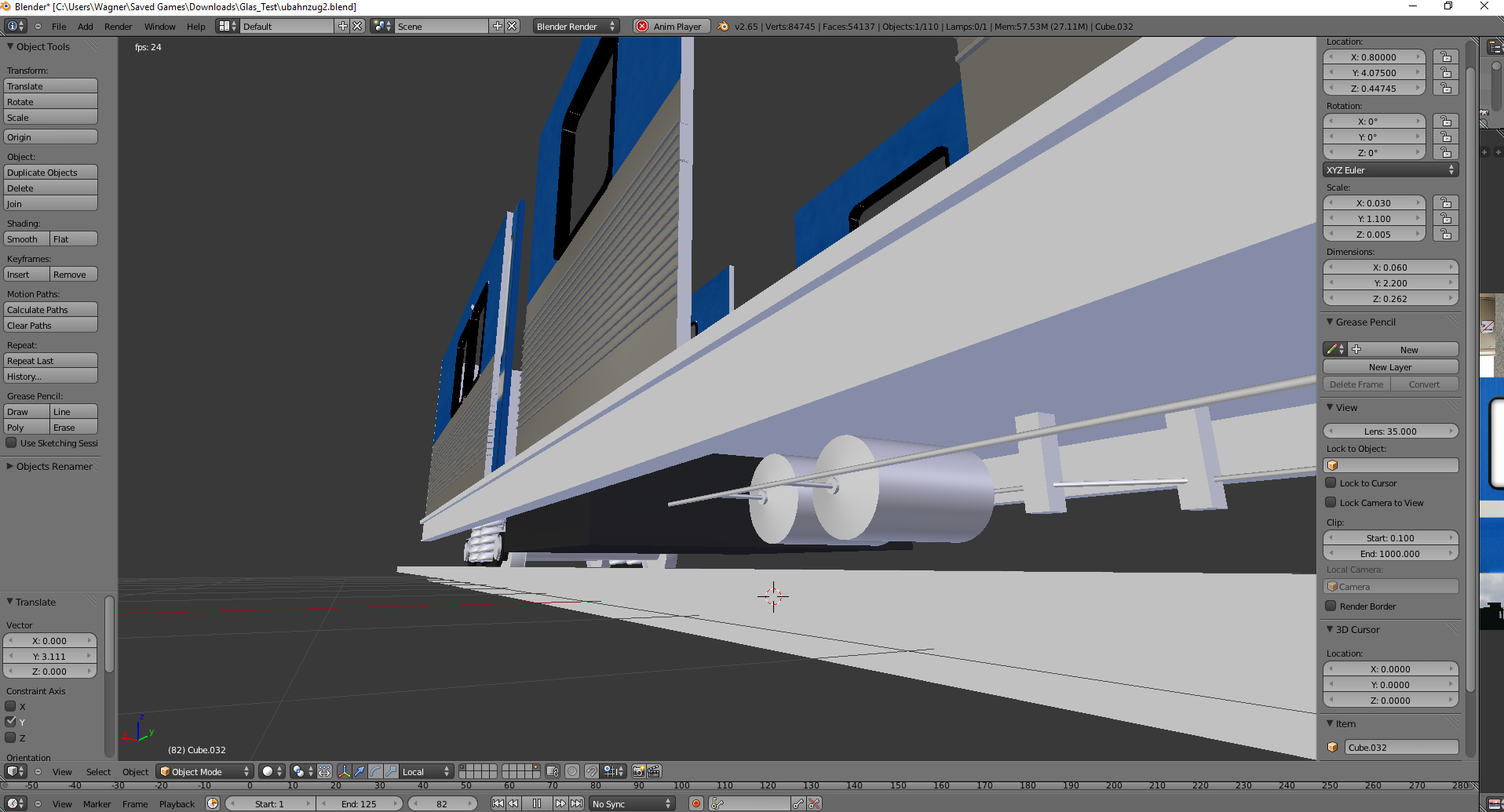Toggle the proportional editing circle icon
This screenshot has width=1504, height=812.
572,771
